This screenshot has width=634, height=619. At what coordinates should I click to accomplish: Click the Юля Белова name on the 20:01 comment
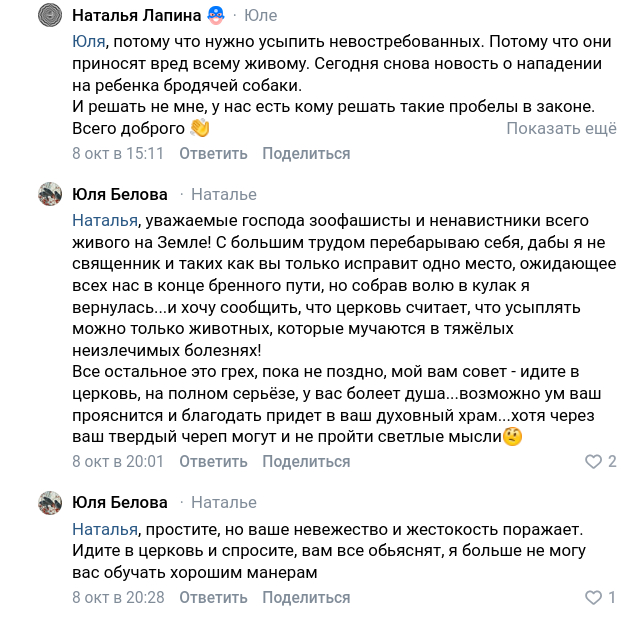pyautogui.click(x=119, y=194)
